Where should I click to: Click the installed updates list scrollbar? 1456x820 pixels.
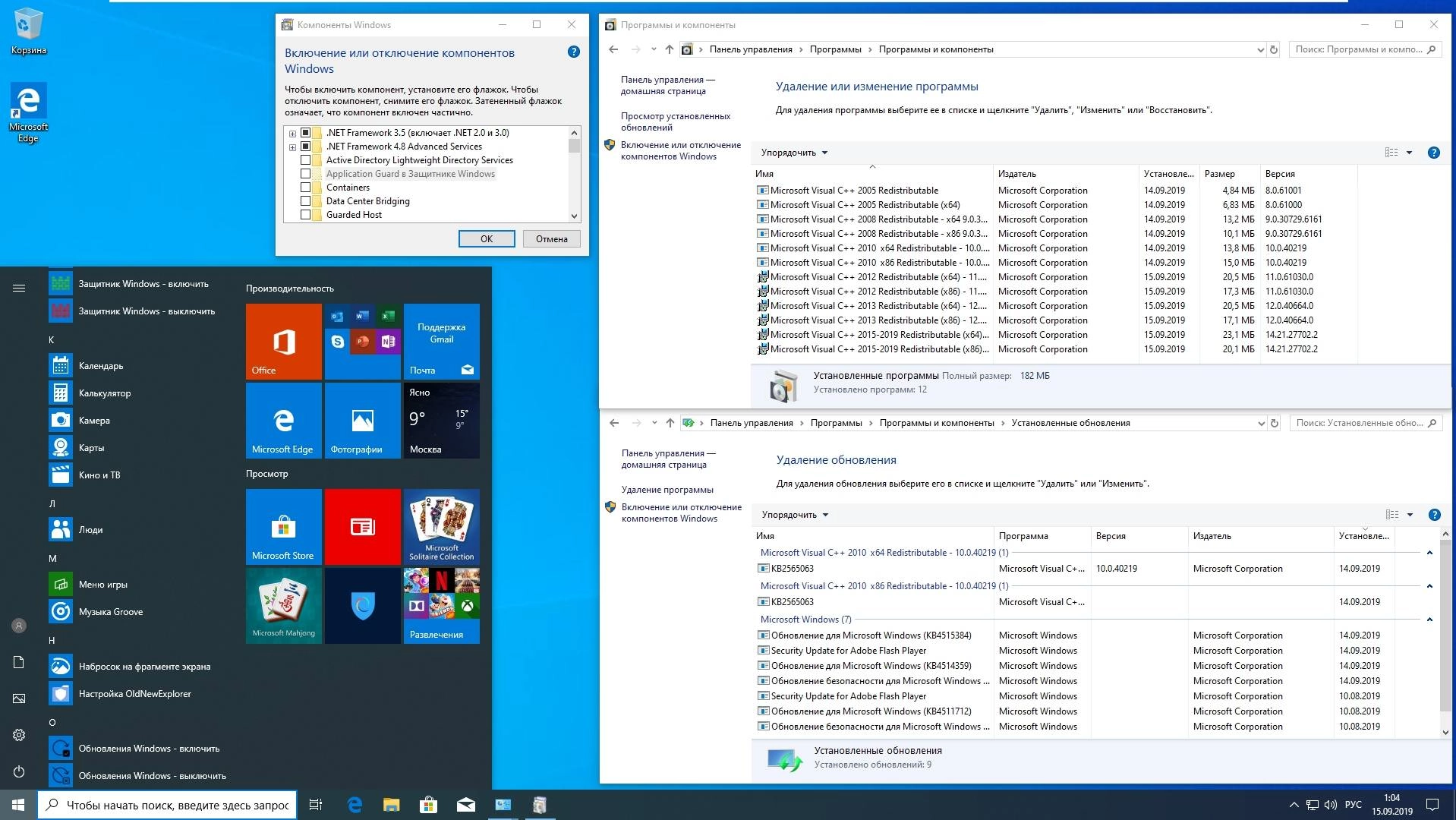click(1445, 626)
